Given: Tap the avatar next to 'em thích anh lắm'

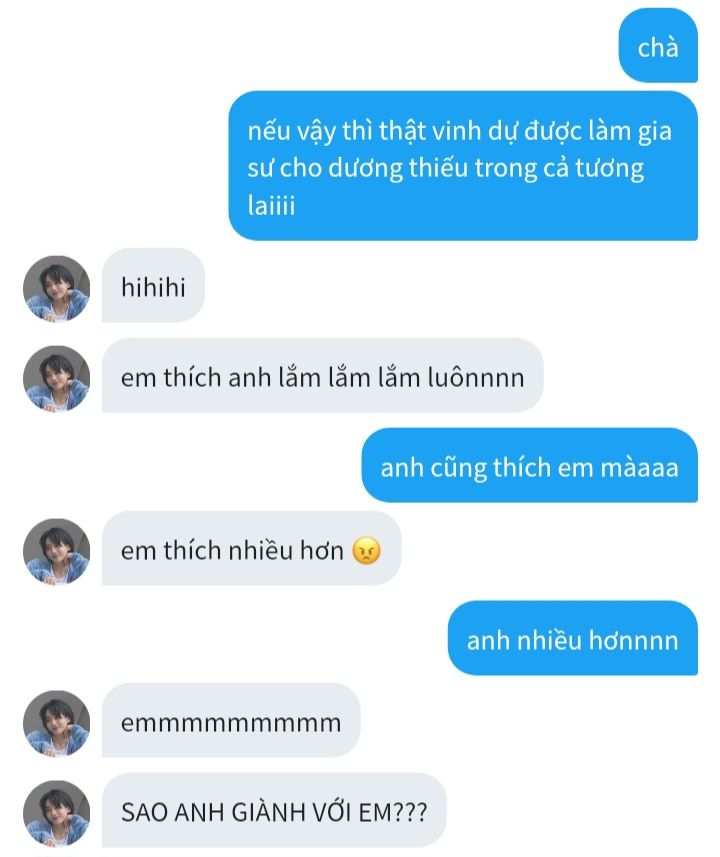Looking at the screenshot, I should pos(56,378).
